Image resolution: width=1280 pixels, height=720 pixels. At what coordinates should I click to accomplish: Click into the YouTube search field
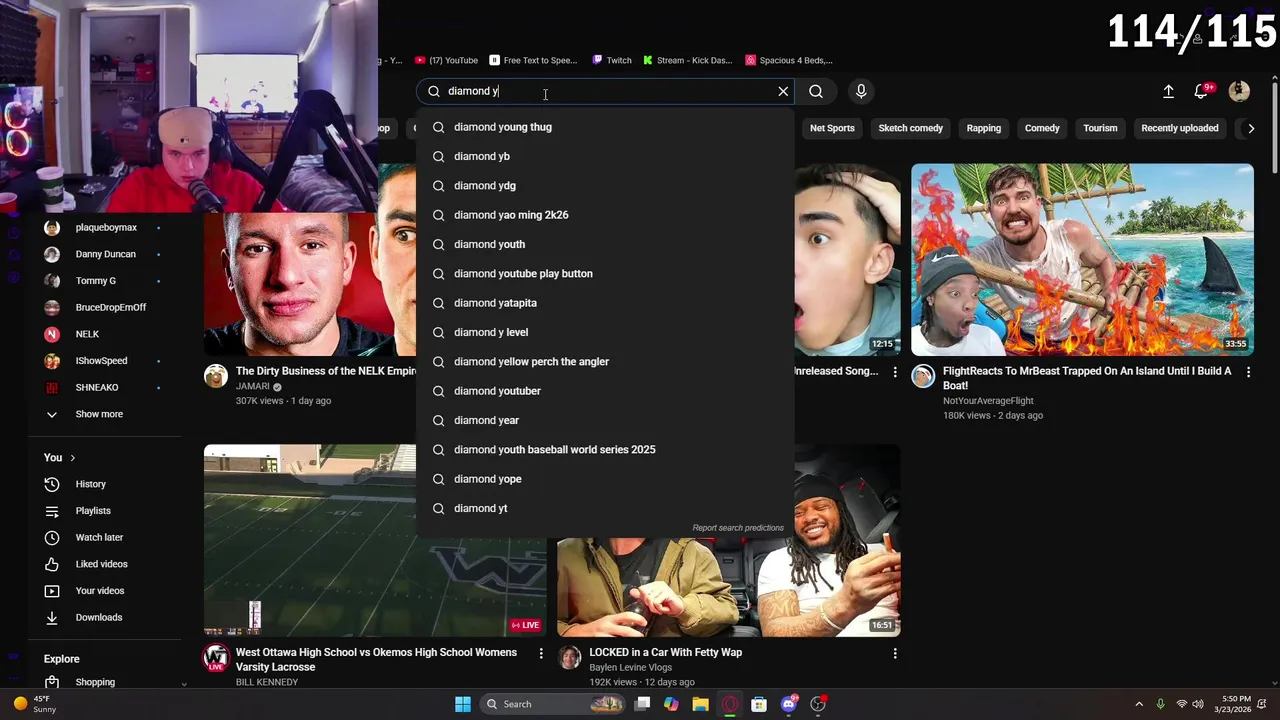605,91
